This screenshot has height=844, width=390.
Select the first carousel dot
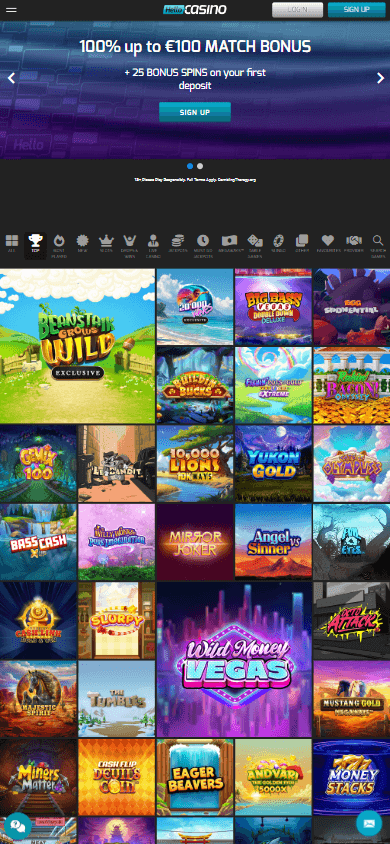point(190,166)
